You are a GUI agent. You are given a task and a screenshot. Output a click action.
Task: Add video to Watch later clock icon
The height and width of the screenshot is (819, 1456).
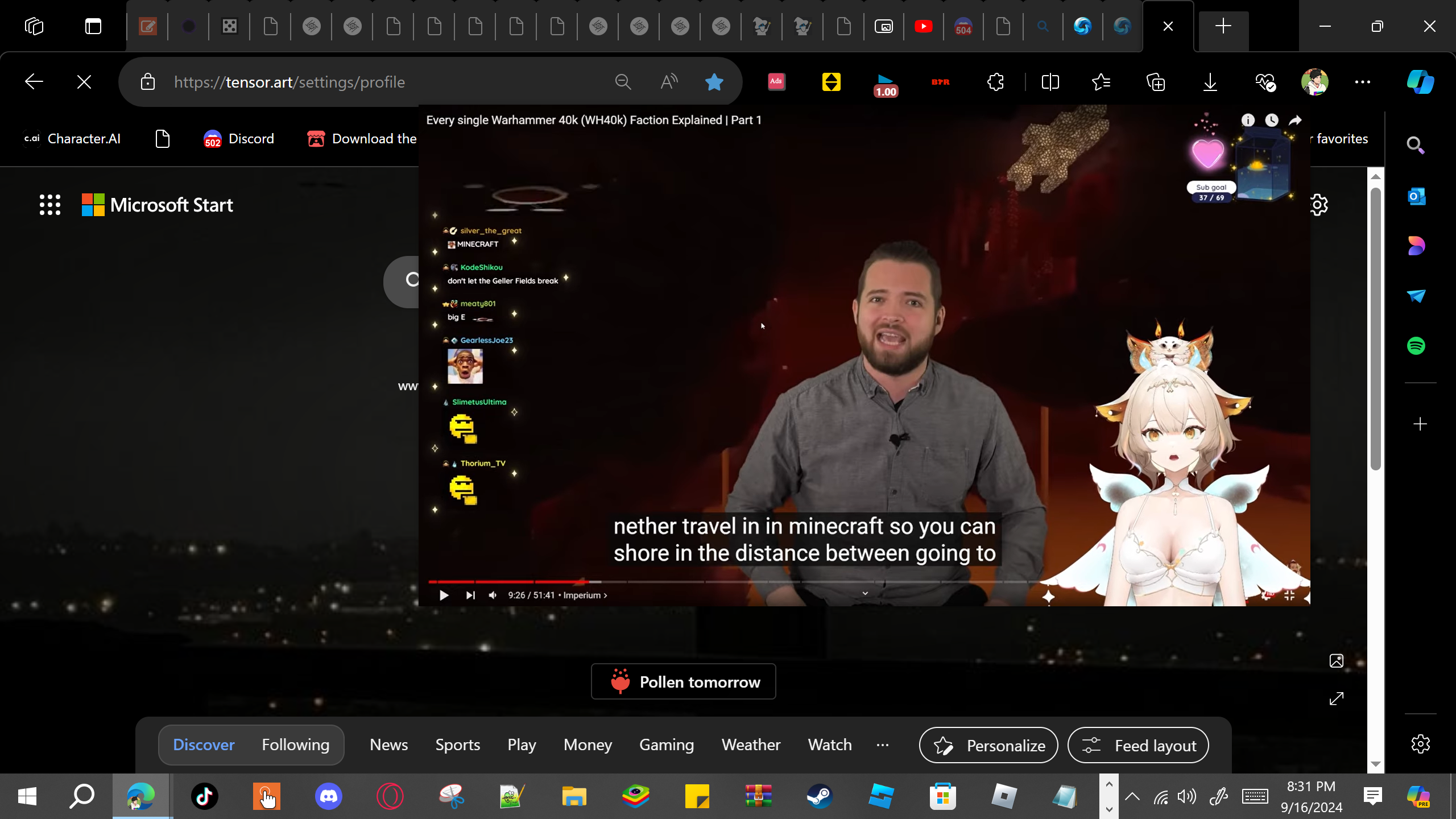[1272, 120]
